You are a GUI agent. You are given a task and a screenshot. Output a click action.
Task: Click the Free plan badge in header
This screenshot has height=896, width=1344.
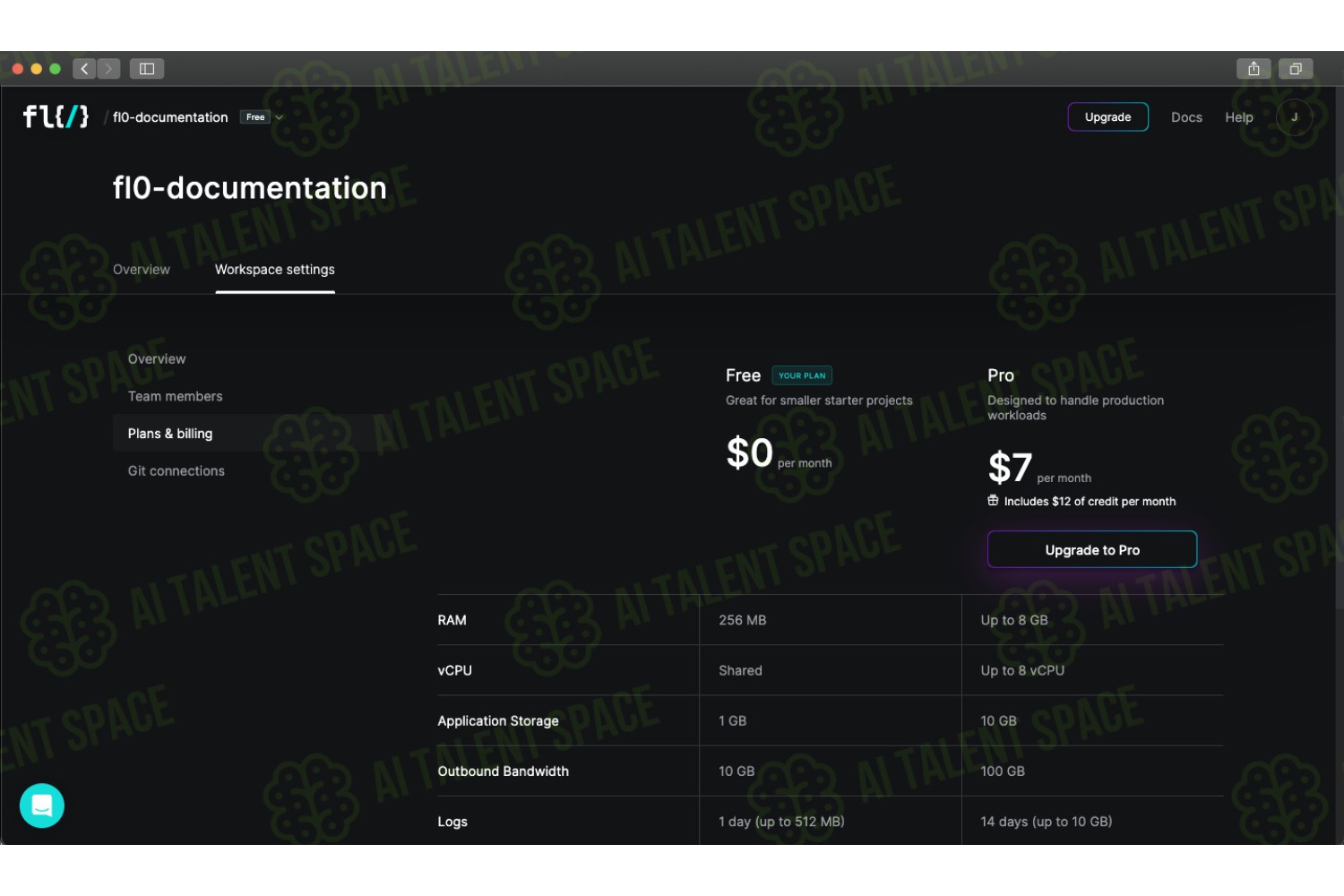pos(255,117)
